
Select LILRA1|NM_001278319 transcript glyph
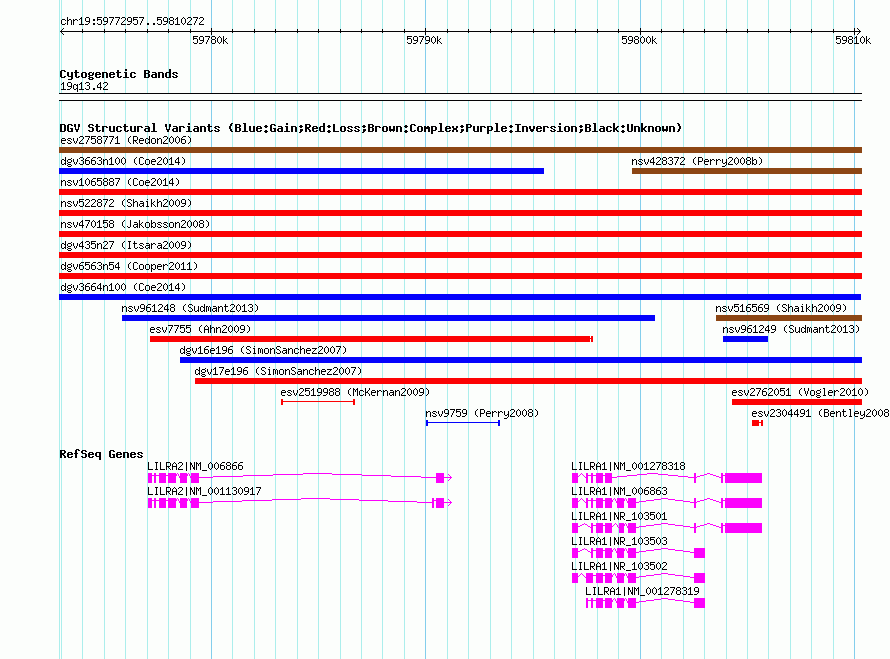click(645, 603)
